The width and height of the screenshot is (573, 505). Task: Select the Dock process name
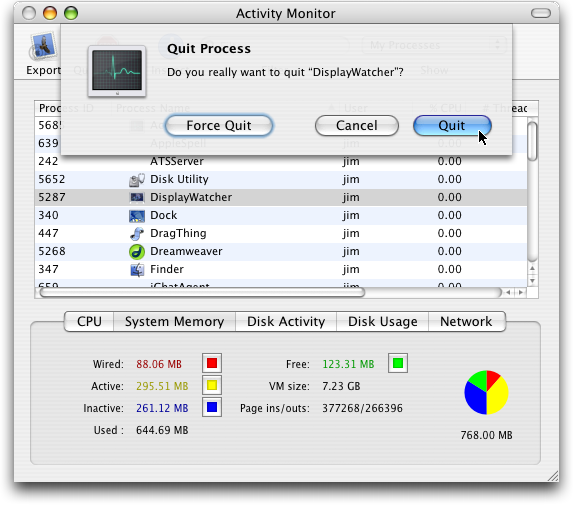163,215
